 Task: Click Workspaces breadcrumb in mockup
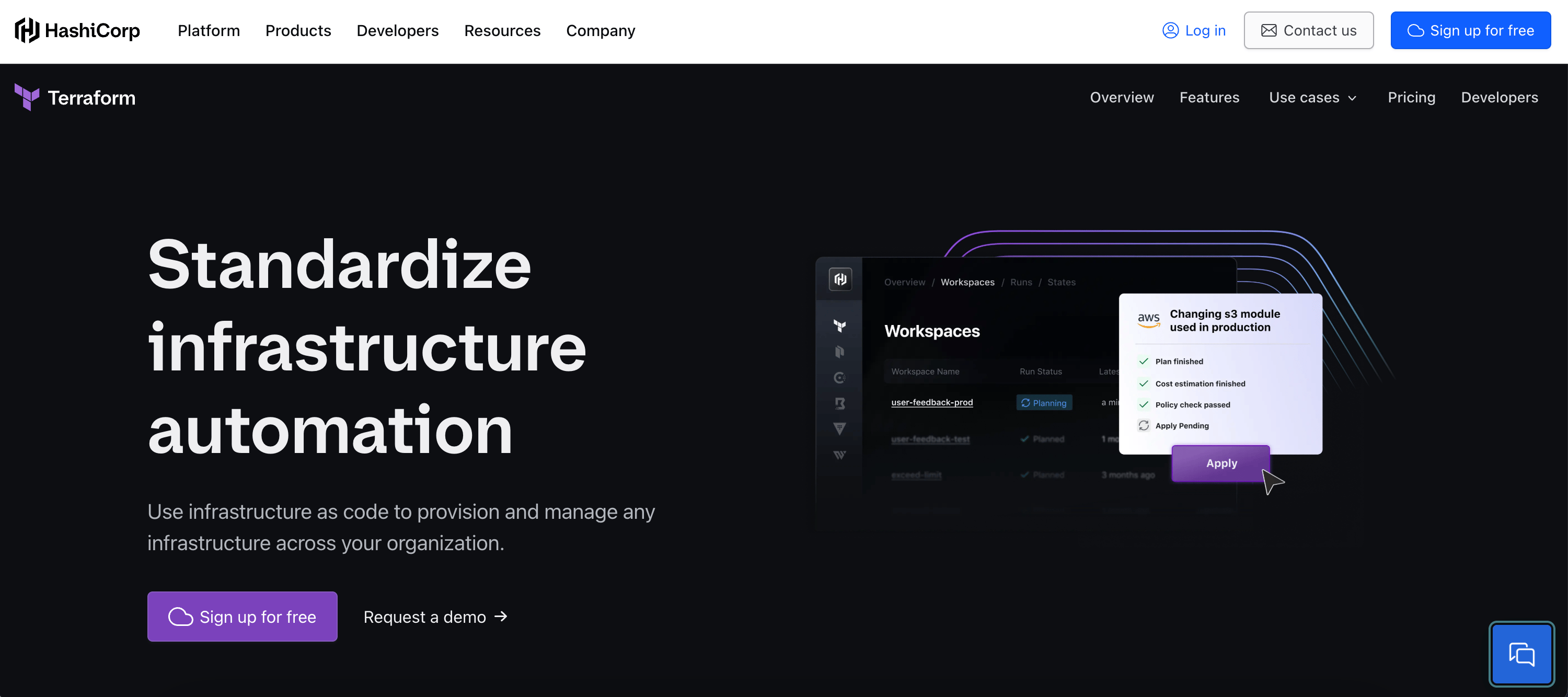click(x=967, y=282)
